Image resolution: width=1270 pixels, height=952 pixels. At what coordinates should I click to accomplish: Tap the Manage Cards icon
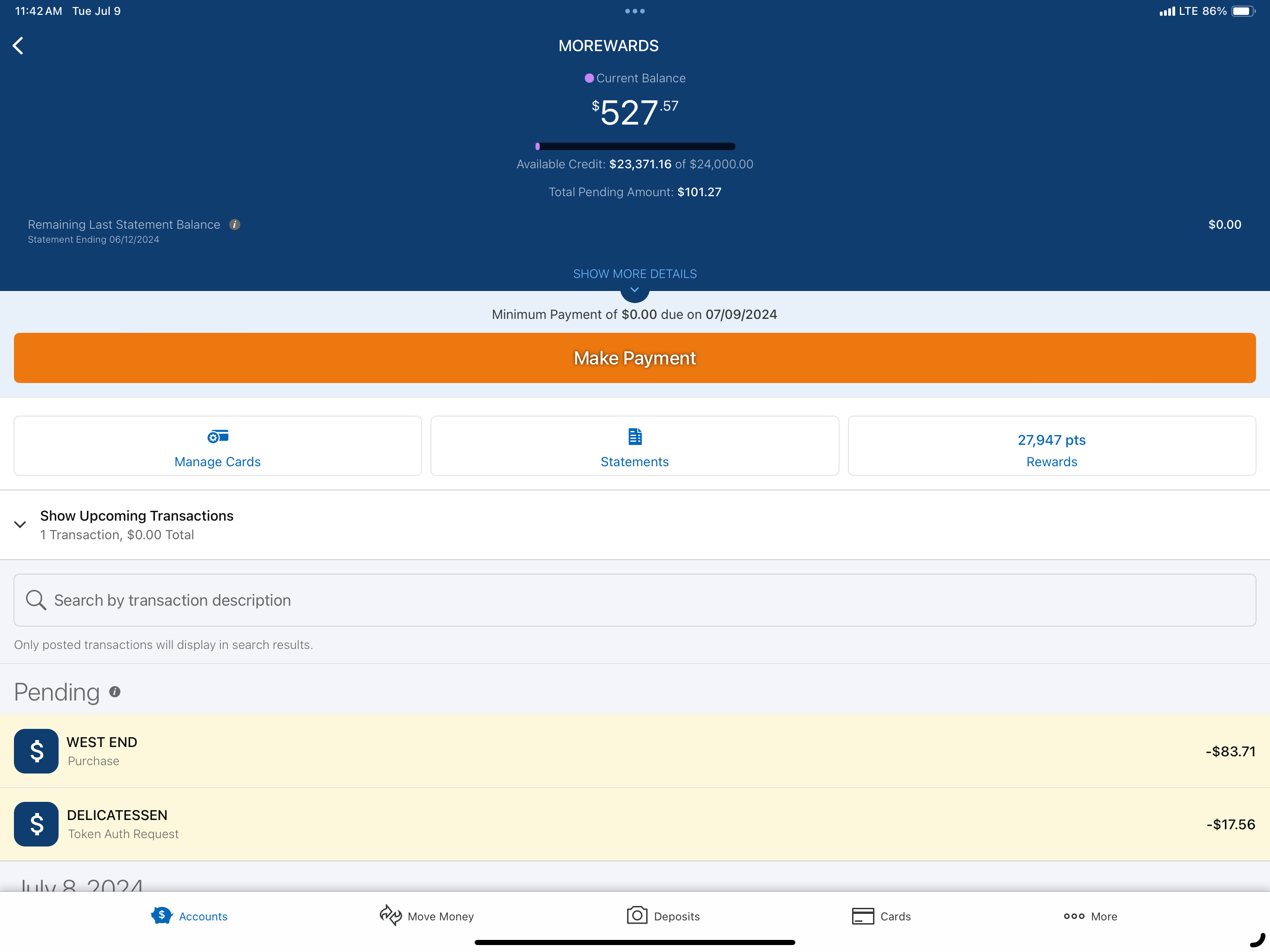218,436
